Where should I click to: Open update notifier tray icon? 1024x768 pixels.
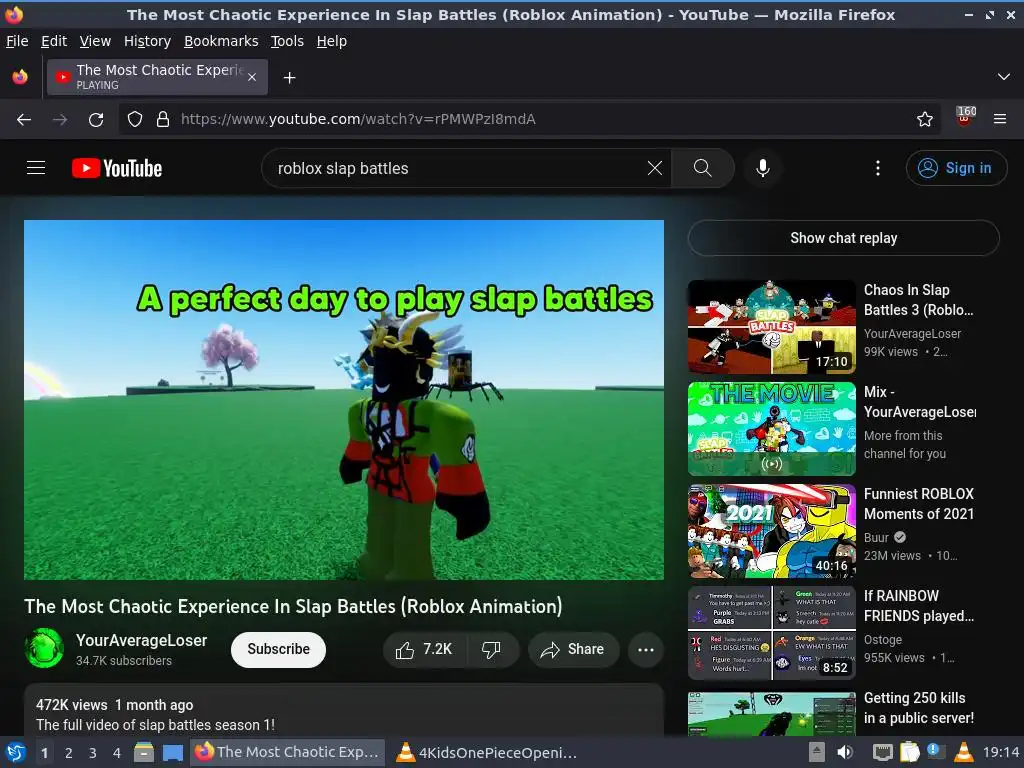pyautogui.click(x=934, y=751)
